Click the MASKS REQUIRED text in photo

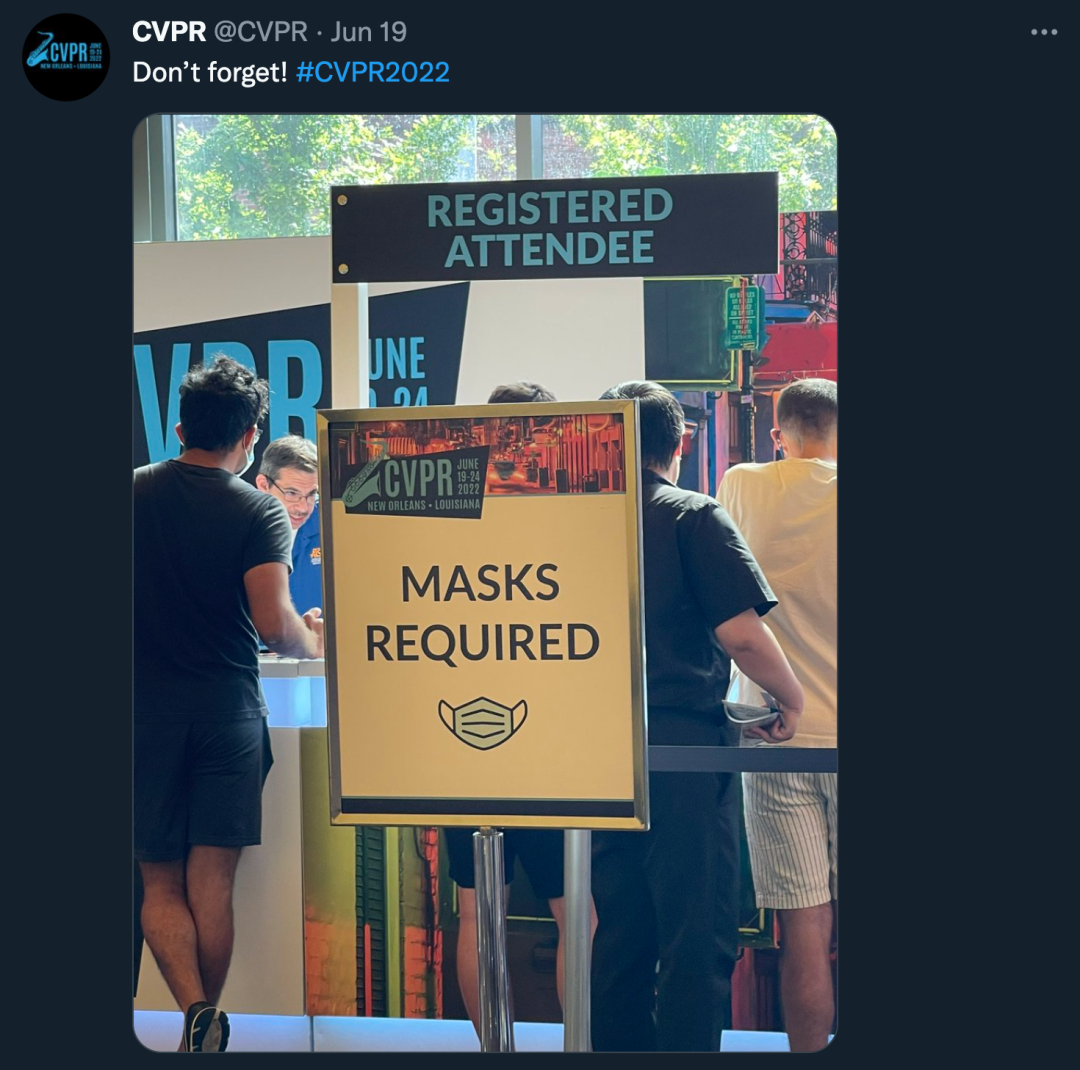[481, 613]
